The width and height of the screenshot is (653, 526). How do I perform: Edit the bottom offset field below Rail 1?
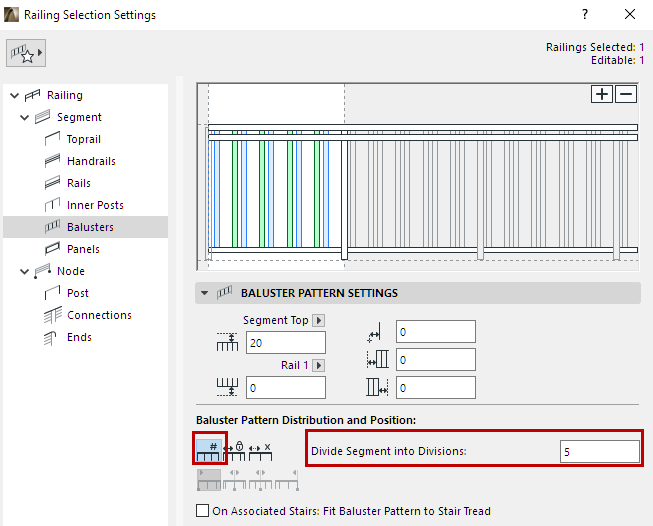point(286,388)
